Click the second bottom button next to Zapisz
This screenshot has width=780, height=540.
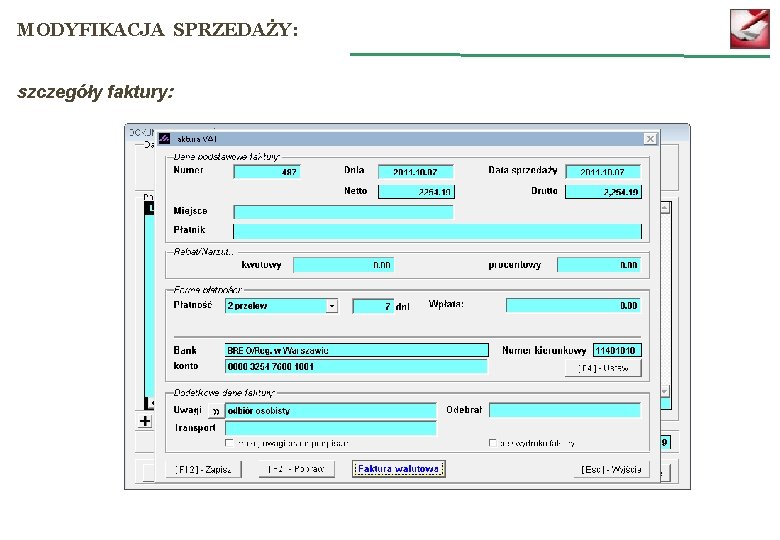tap(296, 469)
